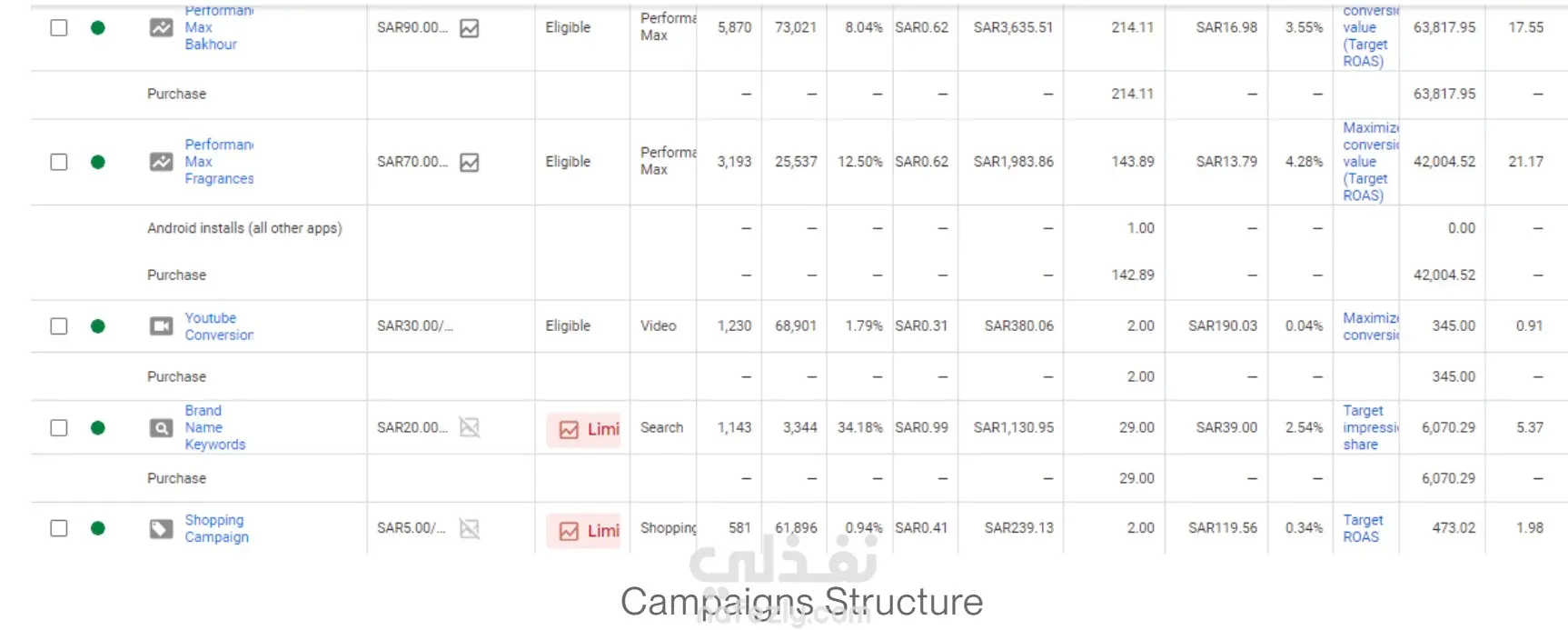
Task: Open status menu via Youtube Conversion green dot
Action: pyautogui.click(x=98, y=326)
